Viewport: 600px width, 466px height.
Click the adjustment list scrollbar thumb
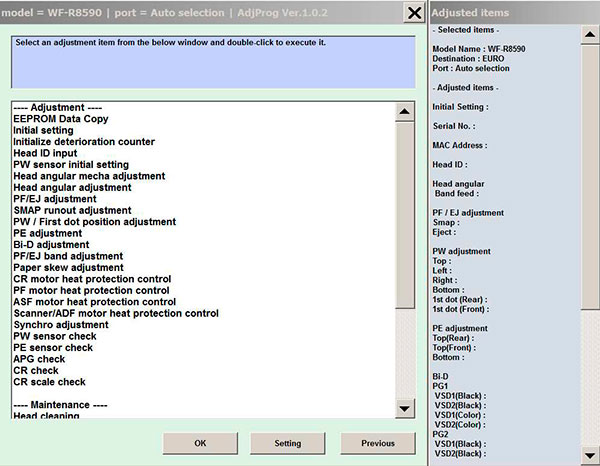click(x=404, y=215)
